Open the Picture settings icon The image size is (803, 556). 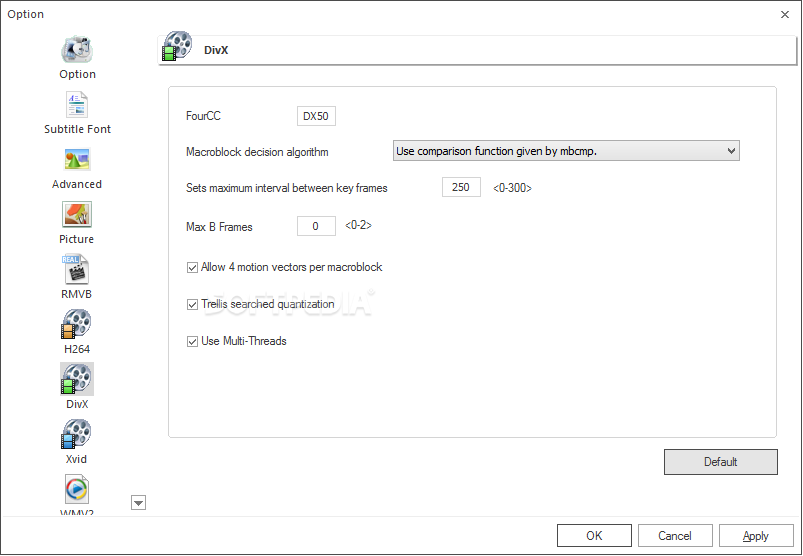[77, 215]
